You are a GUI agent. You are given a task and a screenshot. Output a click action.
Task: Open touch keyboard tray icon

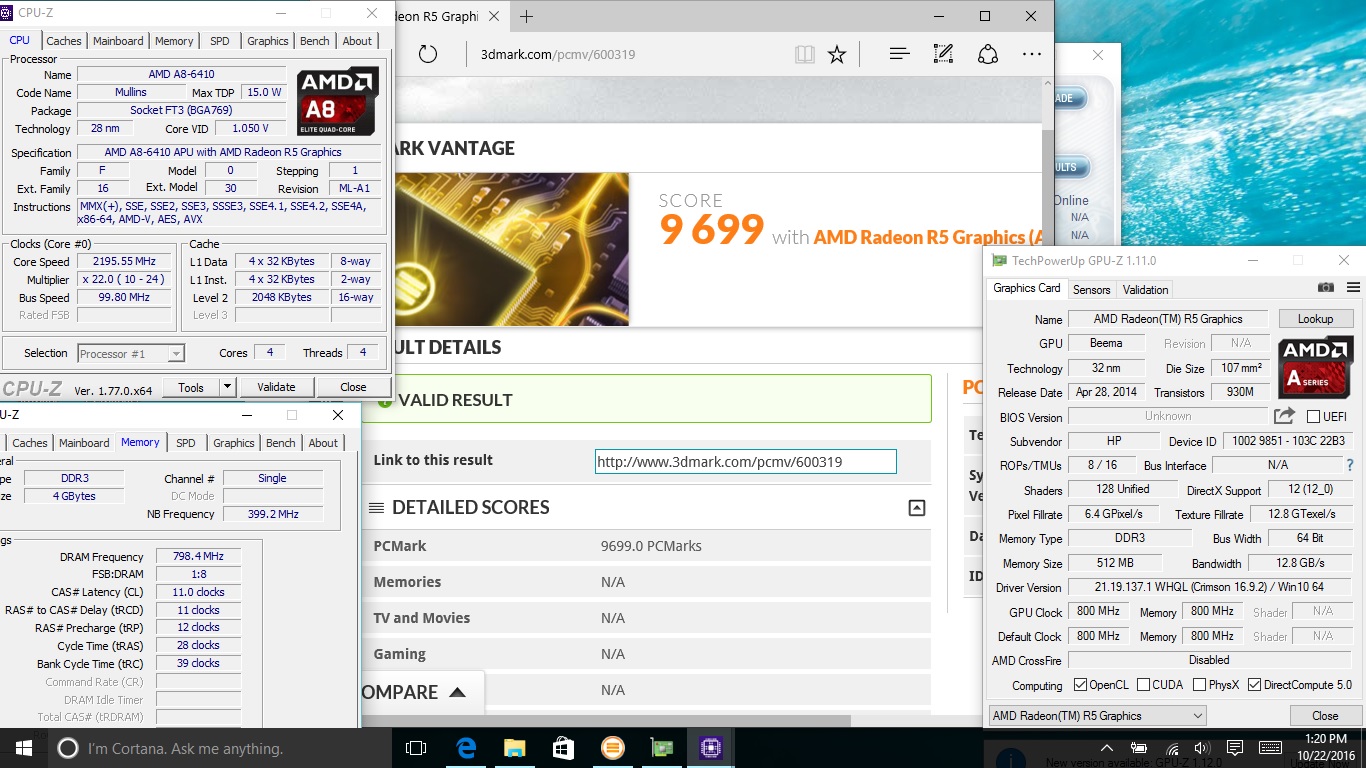tap(1271, 748)
